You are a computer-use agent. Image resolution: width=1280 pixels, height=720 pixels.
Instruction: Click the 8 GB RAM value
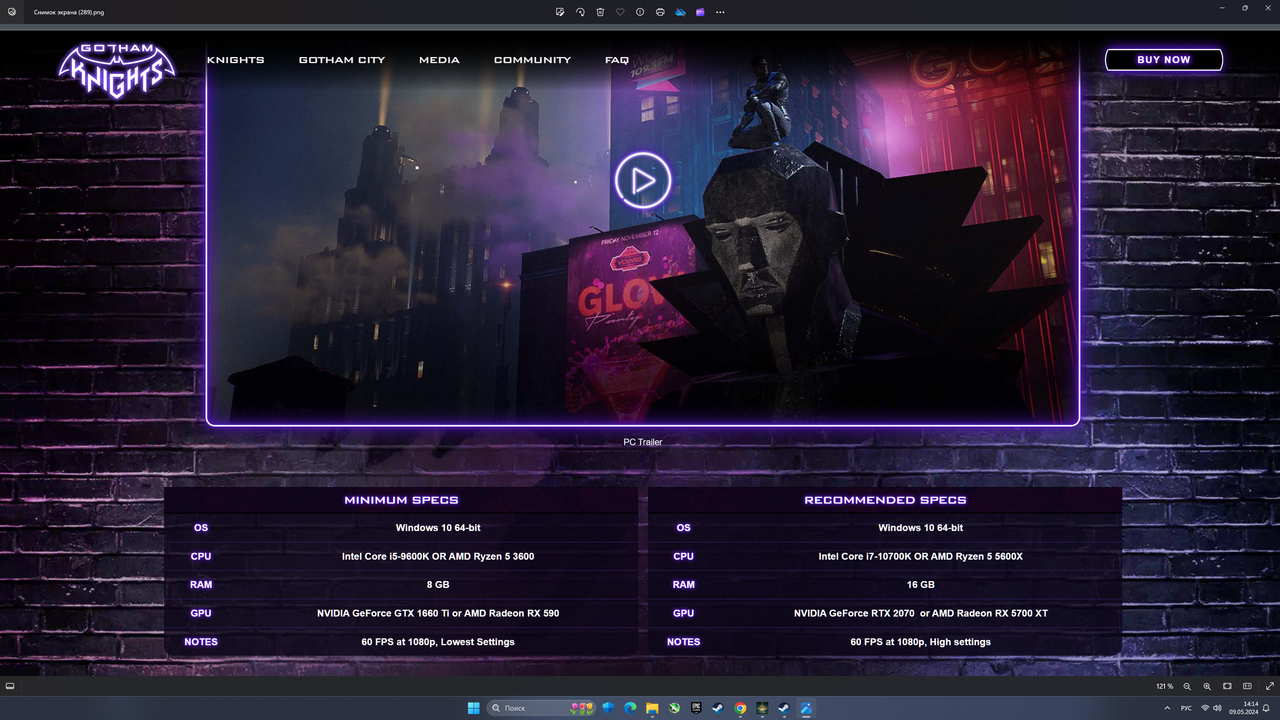[438, 585]
